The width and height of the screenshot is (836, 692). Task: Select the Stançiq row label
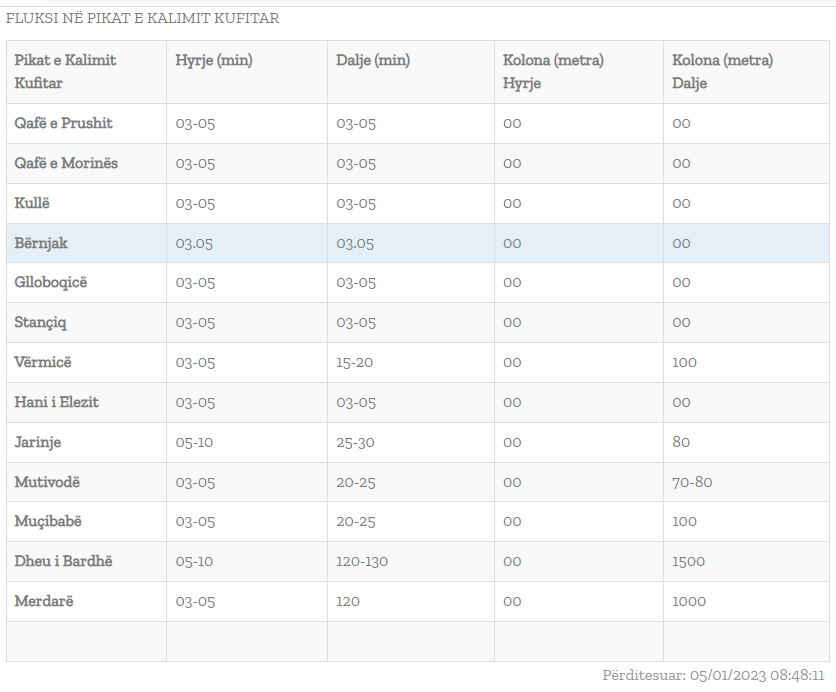click(x=41, y=322)
